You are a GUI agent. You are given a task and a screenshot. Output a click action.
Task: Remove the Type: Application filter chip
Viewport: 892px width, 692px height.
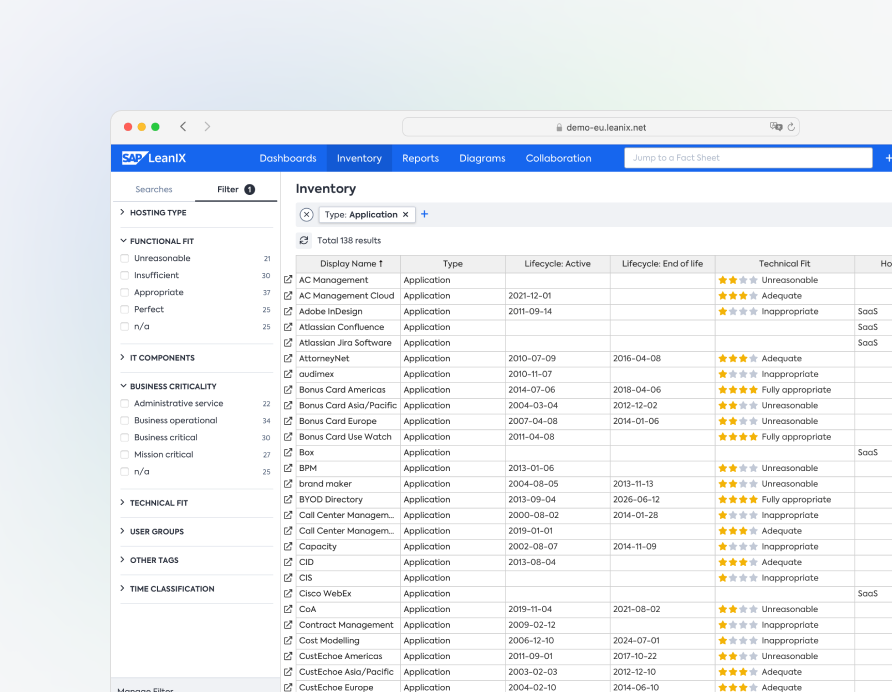pos(406,215)
